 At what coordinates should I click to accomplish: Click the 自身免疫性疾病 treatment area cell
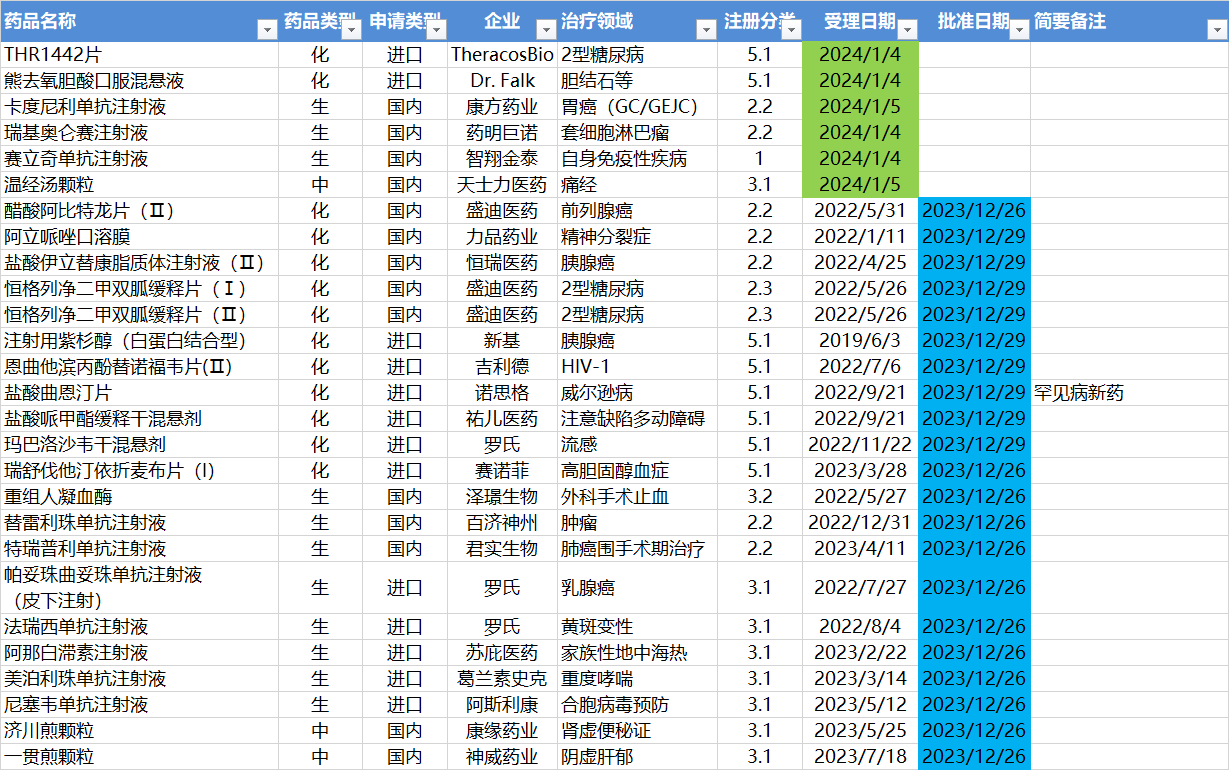pos(637,159)
